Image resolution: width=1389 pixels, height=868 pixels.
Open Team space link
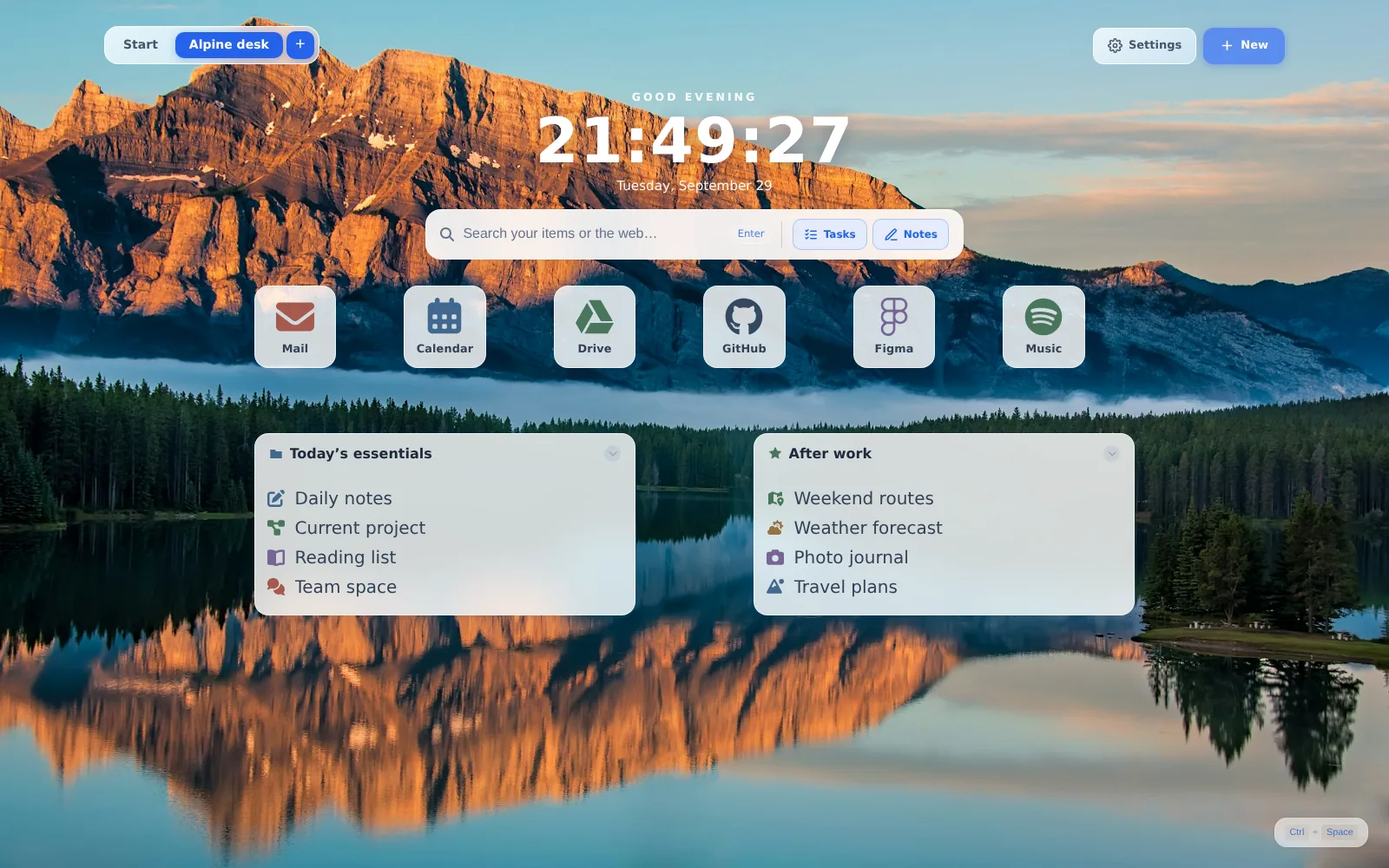click(346, 587)
